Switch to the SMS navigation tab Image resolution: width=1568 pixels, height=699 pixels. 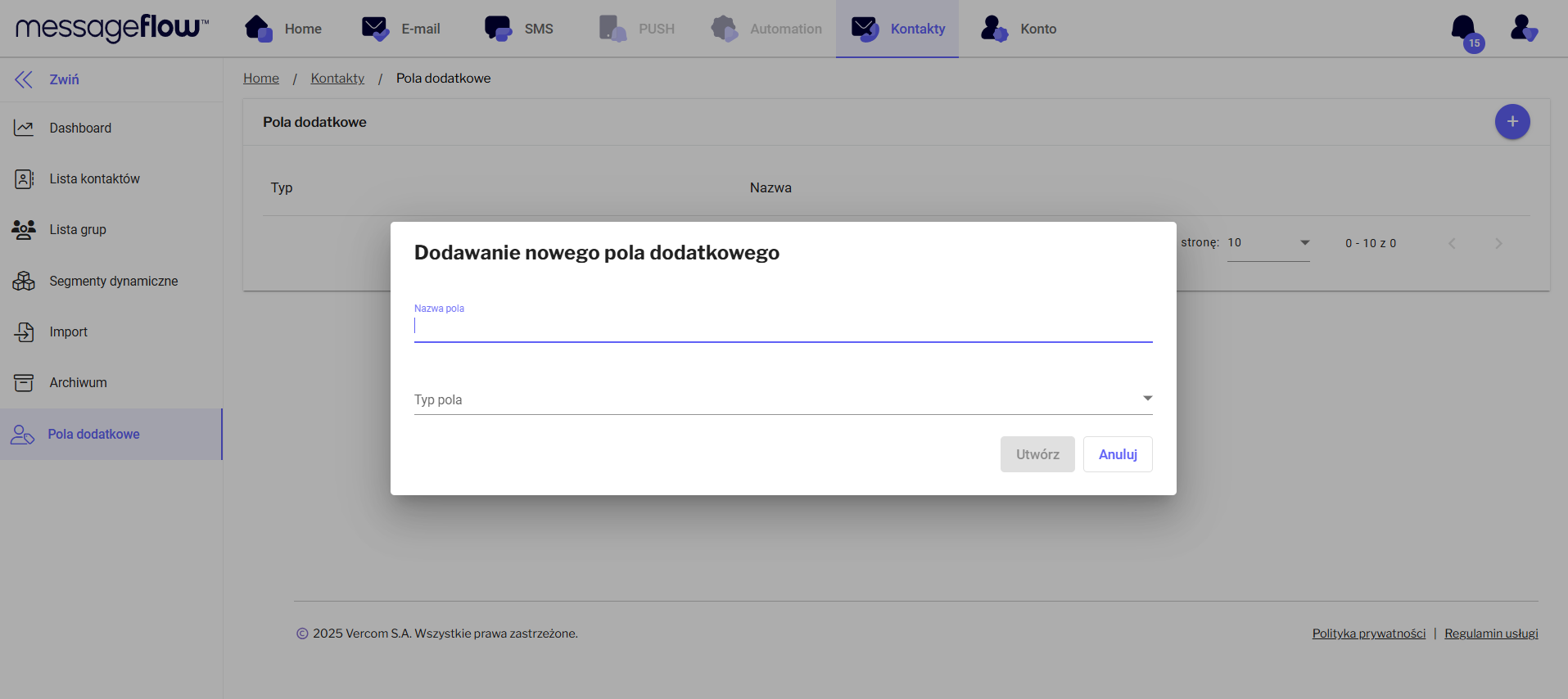[x=519, y=29]
